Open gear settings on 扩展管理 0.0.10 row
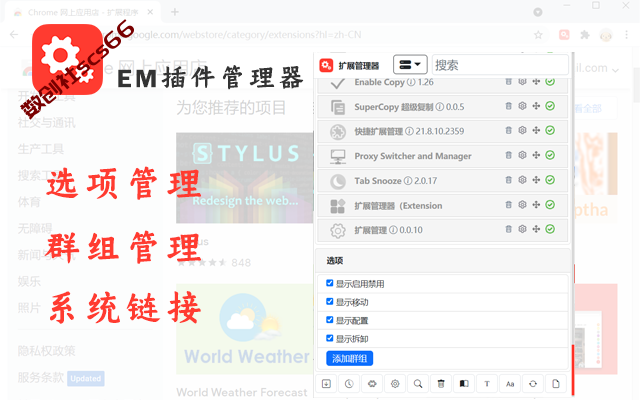Image resolution: width=640 pixels, height=400 pixels. 522,229
